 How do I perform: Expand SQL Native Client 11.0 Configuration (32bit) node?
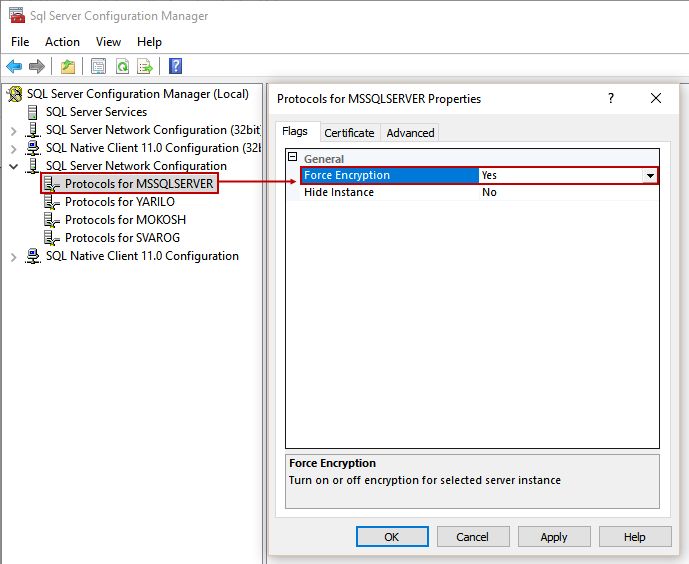(x=14, y=149)
